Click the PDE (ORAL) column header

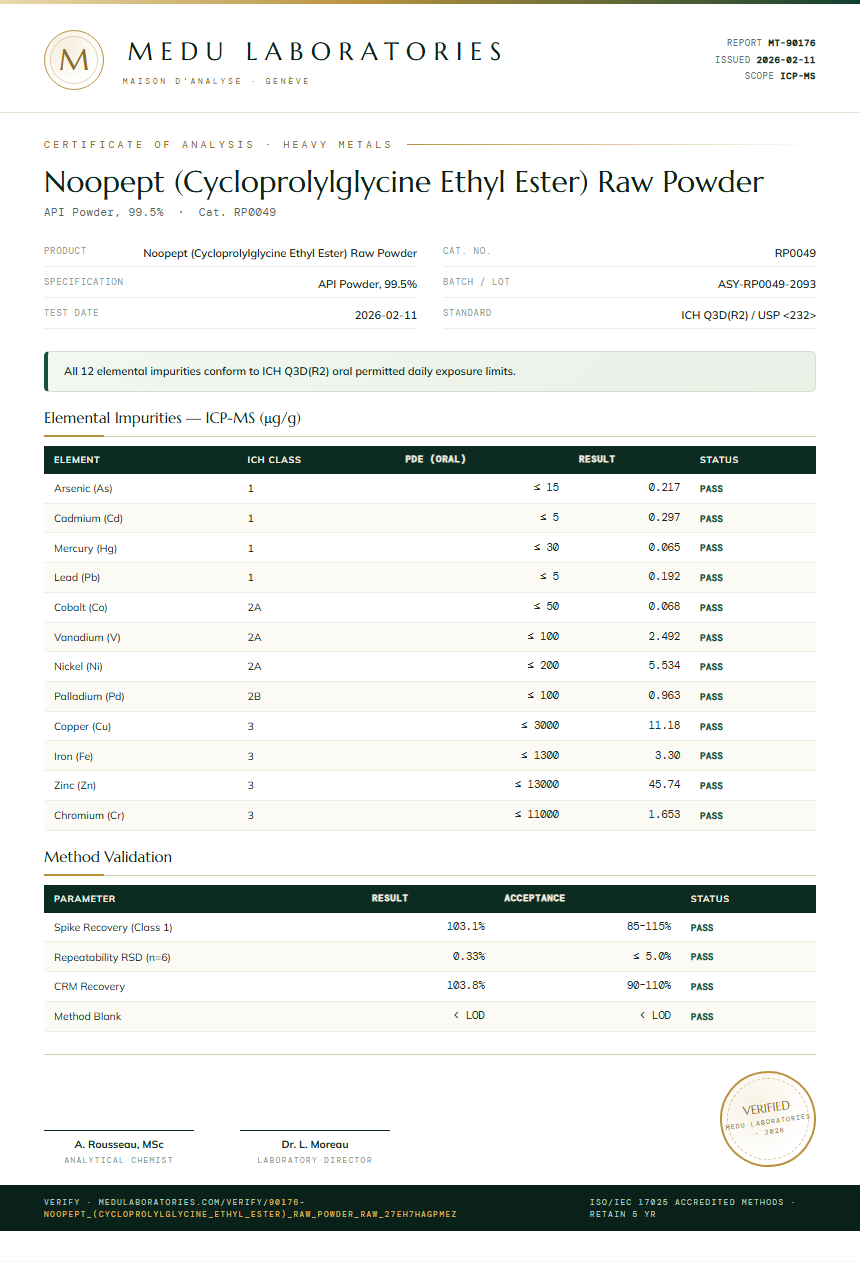(x=435, y=460)
